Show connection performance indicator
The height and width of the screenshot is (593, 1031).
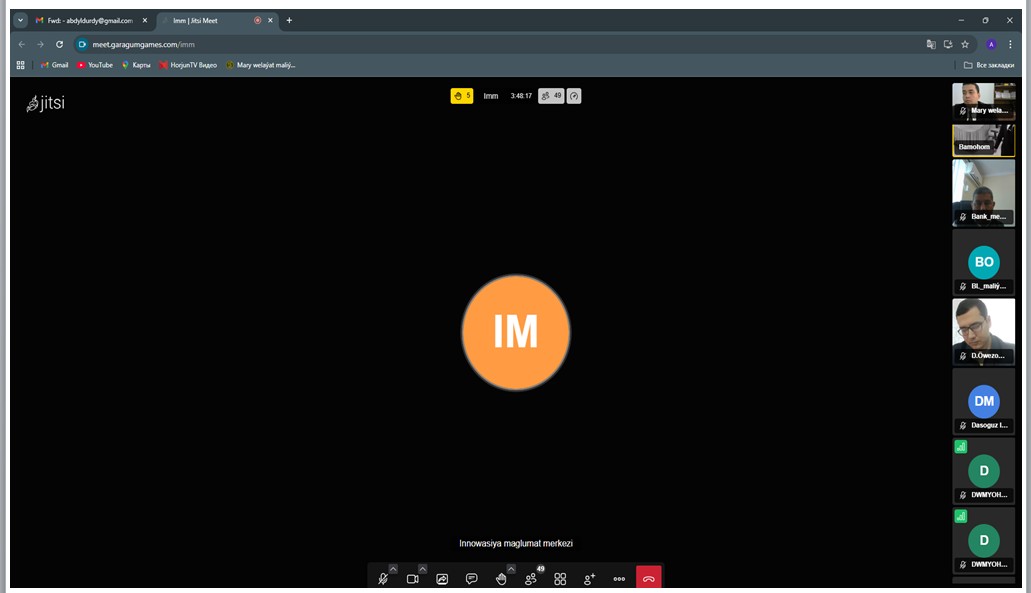click(574, 96)
